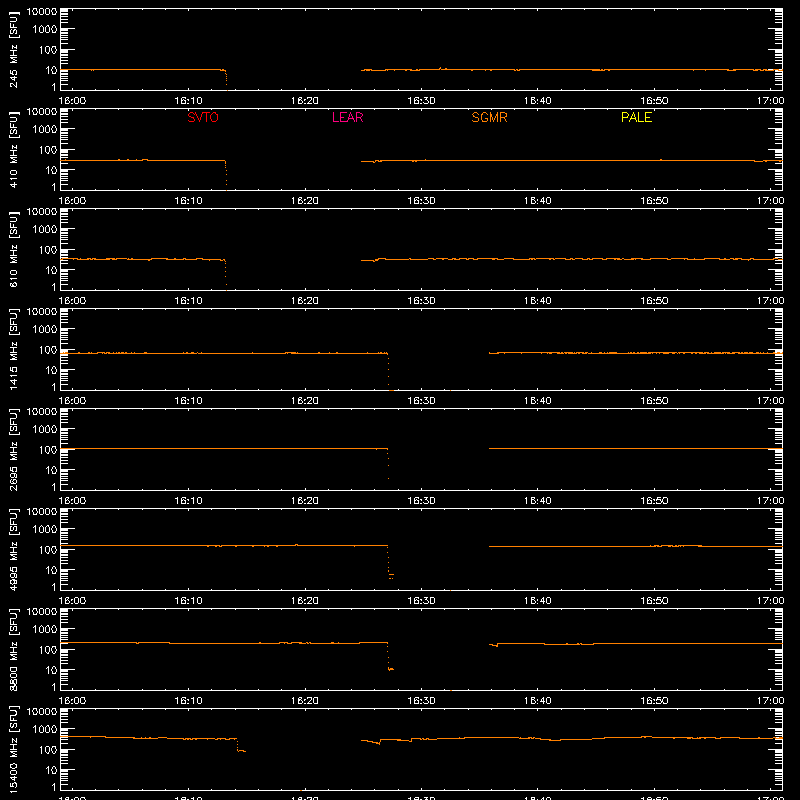The width and height of the screenshot is (800, 800).
Task: Click 16:00 time label under 610 MHz plot
Action: (x=72, y=301)
